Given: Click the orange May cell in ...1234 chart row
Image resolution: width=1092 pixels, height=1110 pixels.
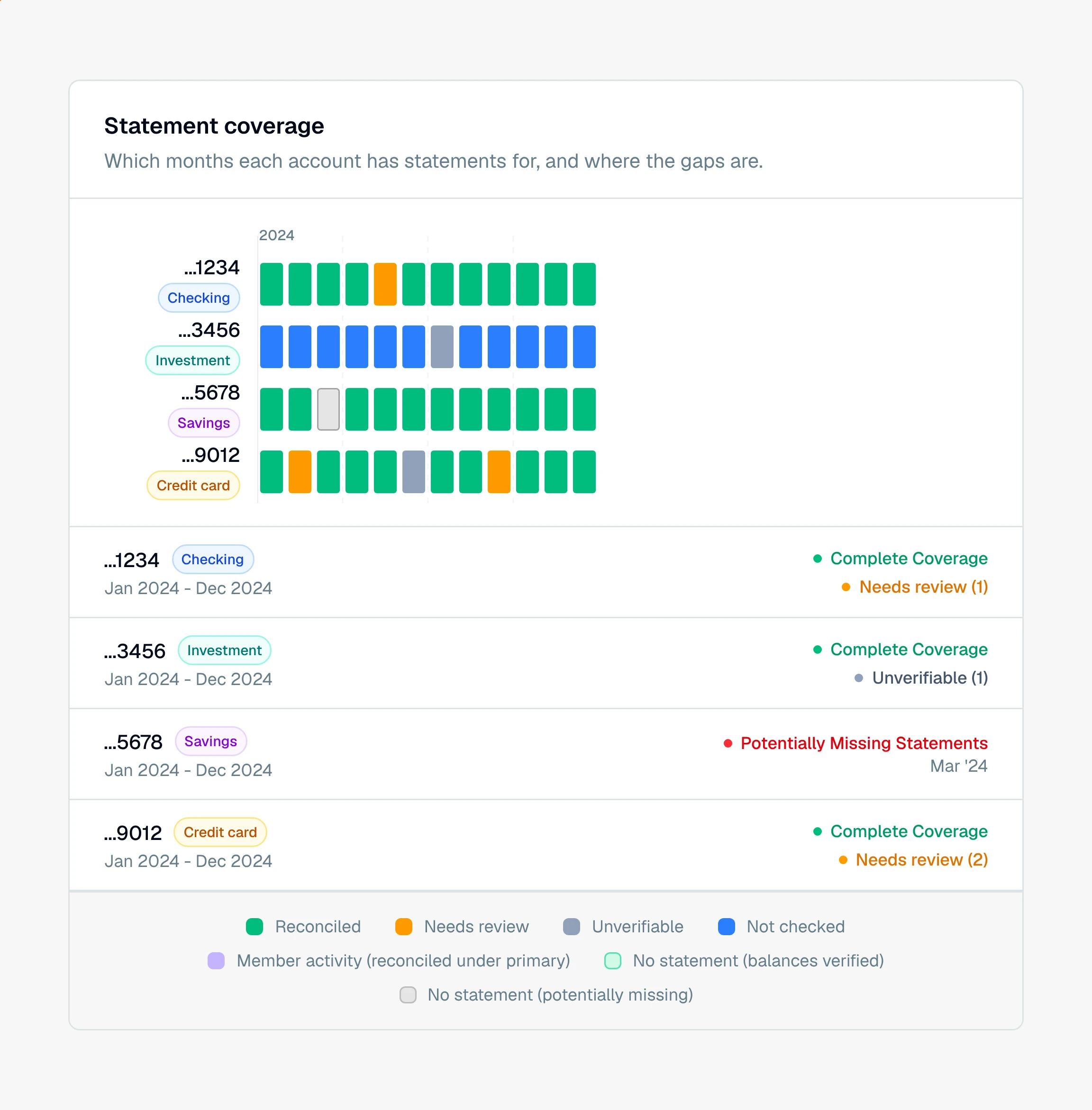Looking at the screenshot, I should (385, 284).
